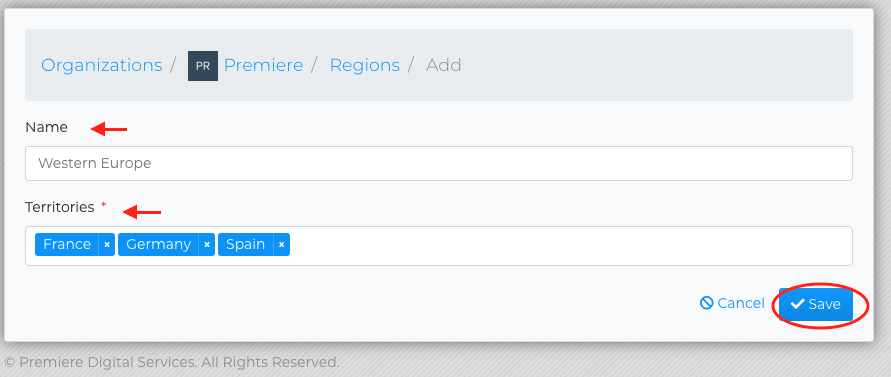Select the Germany tag label
The height and width of the screenshot is (377, 891).
(x=159, y=245)
